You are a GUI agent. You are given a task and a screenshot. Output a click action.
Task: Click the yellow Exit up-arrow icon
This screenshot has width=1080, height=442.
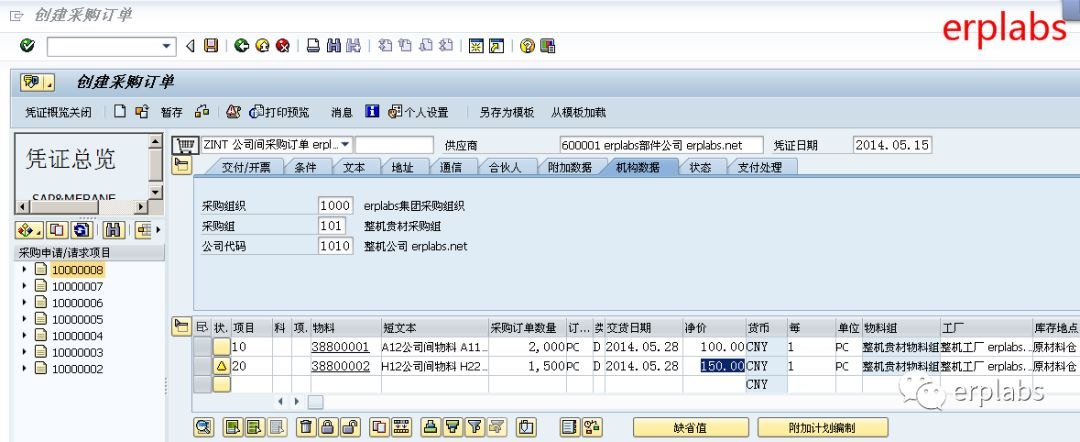[x=262, y=46]
